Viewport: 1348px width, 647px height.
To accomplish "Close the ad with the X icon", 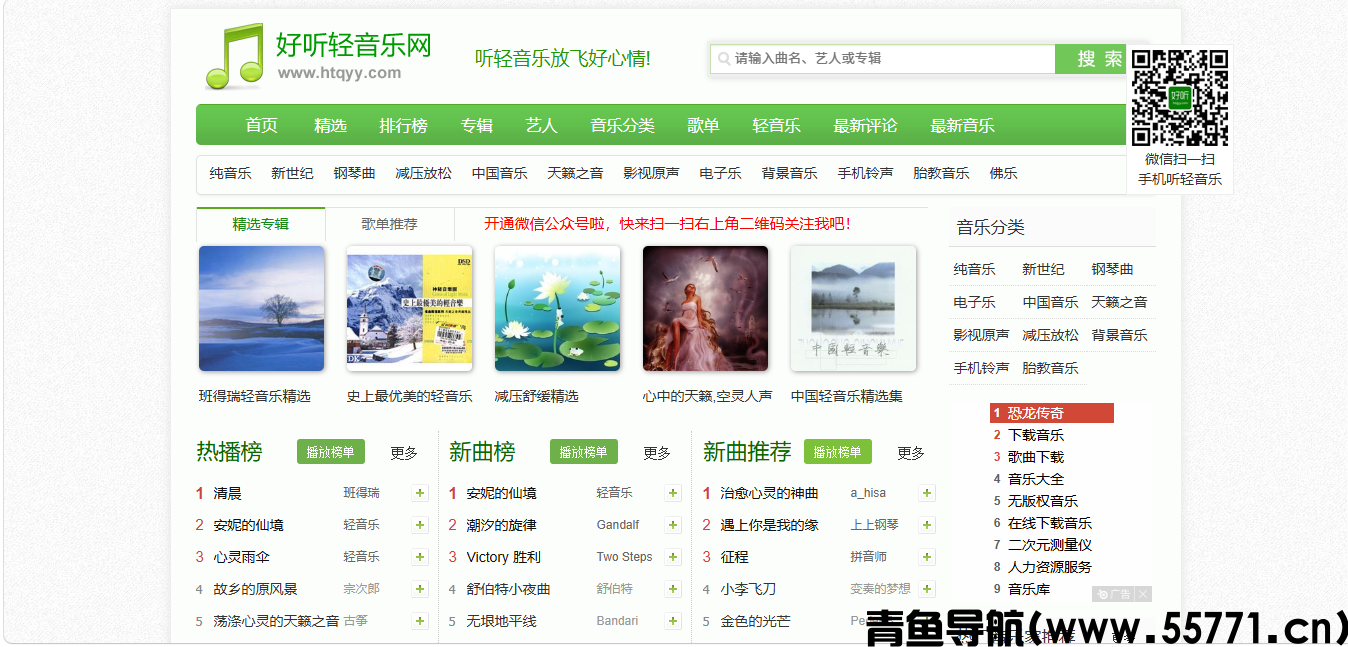I will point(1144,594).
